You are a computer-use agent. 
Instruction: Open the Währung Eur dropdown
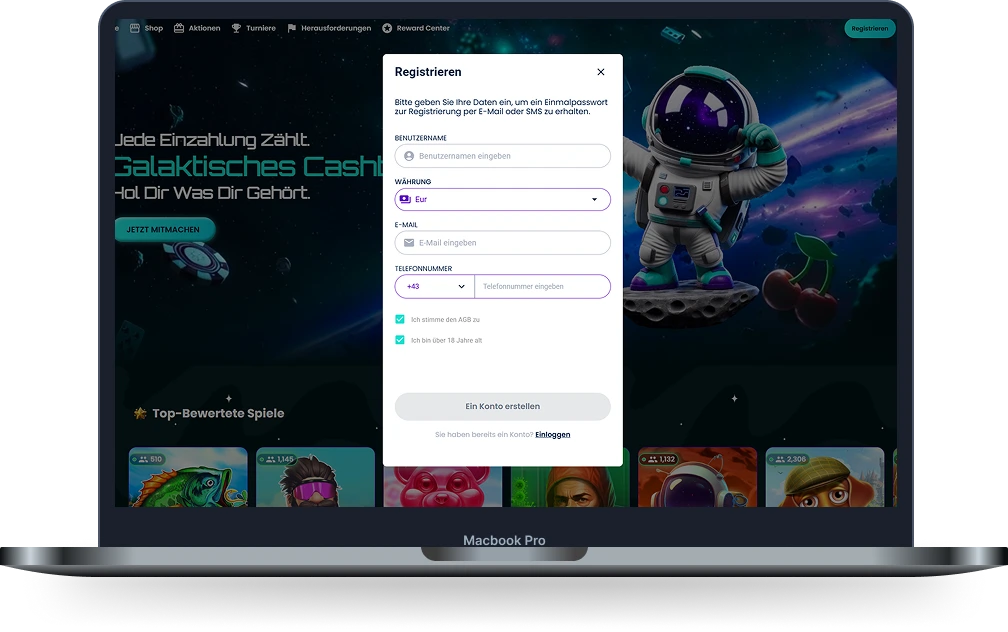click(502, 199)
